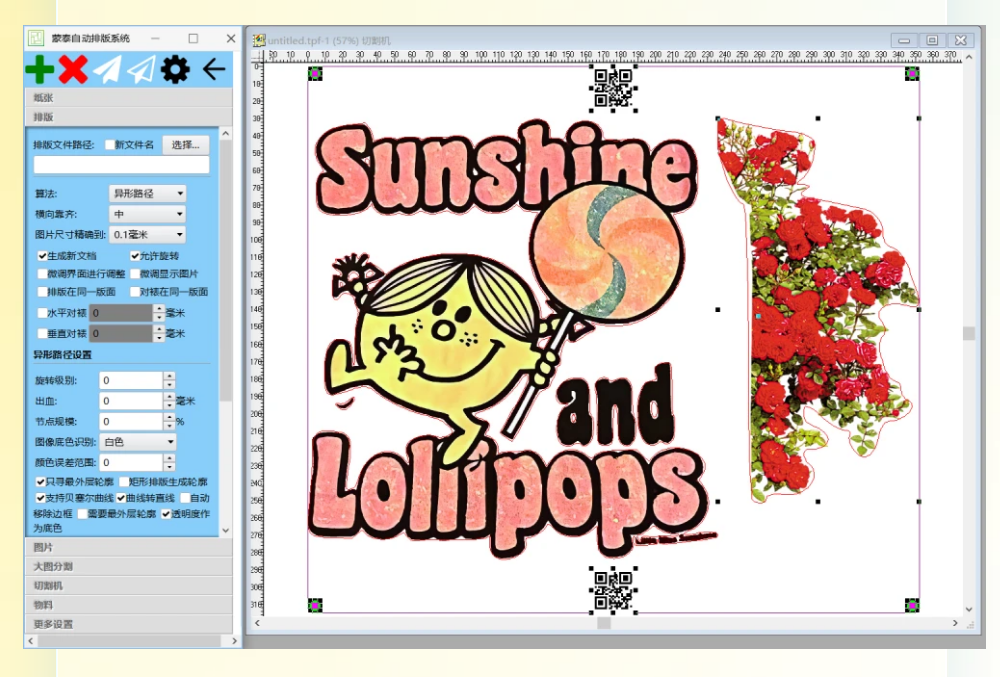Open the 横向靠齐 dropdown showing 中
1000x677 pixels.
[147, 214]
